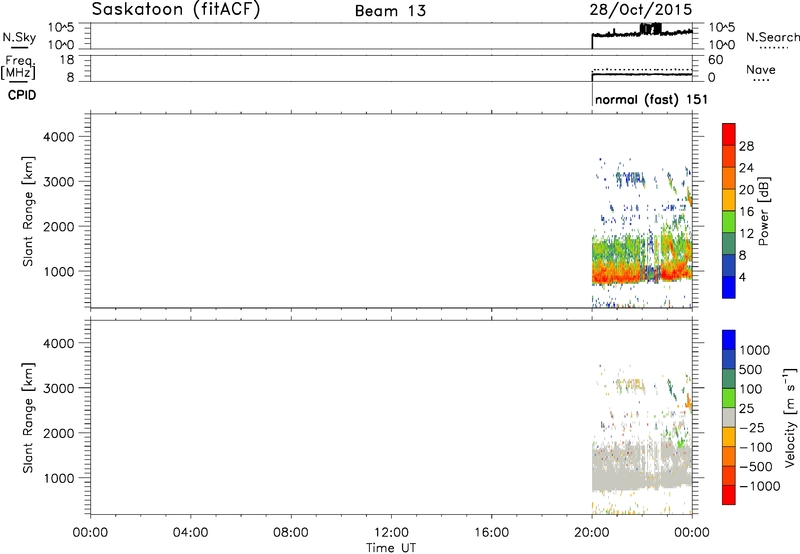The width and height of the screenshot is (800, 554).
Task: Click the '04:00' time tick label
Action: 190,533
